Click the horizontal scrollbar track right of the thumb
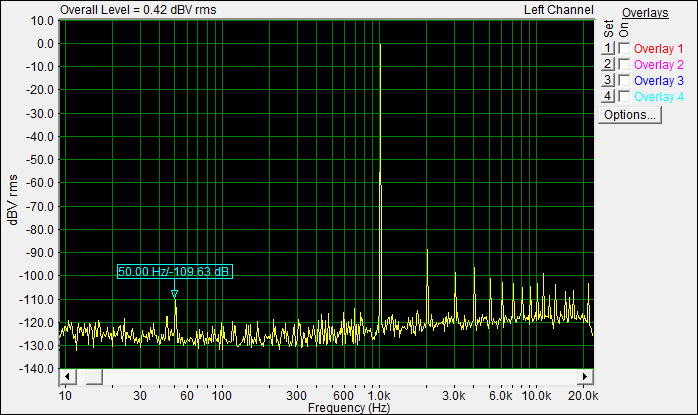The image size is (698, 415). point(340,377)
